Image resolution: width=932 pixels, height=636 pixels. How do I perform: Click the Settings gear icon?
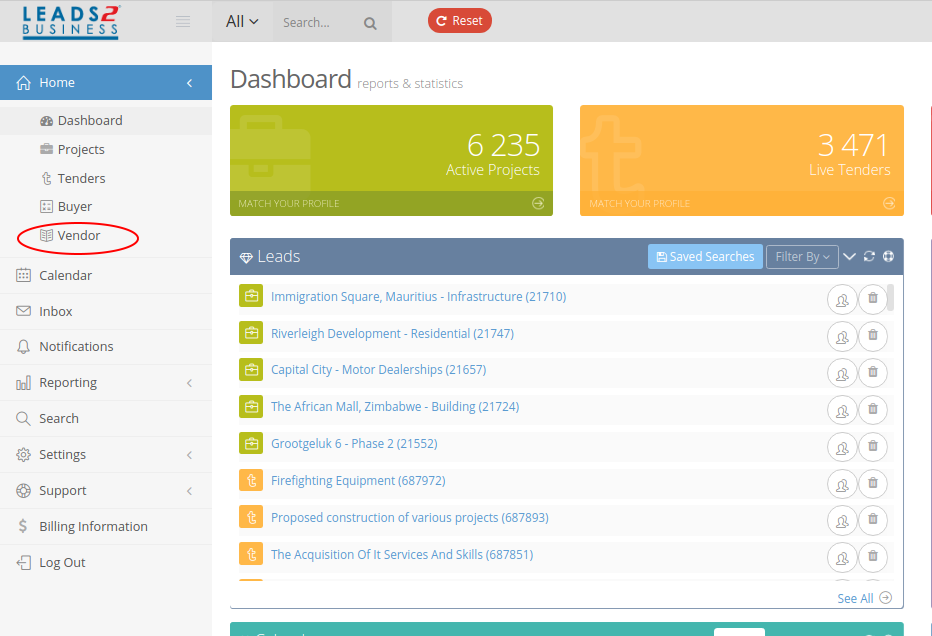(23, 455)
